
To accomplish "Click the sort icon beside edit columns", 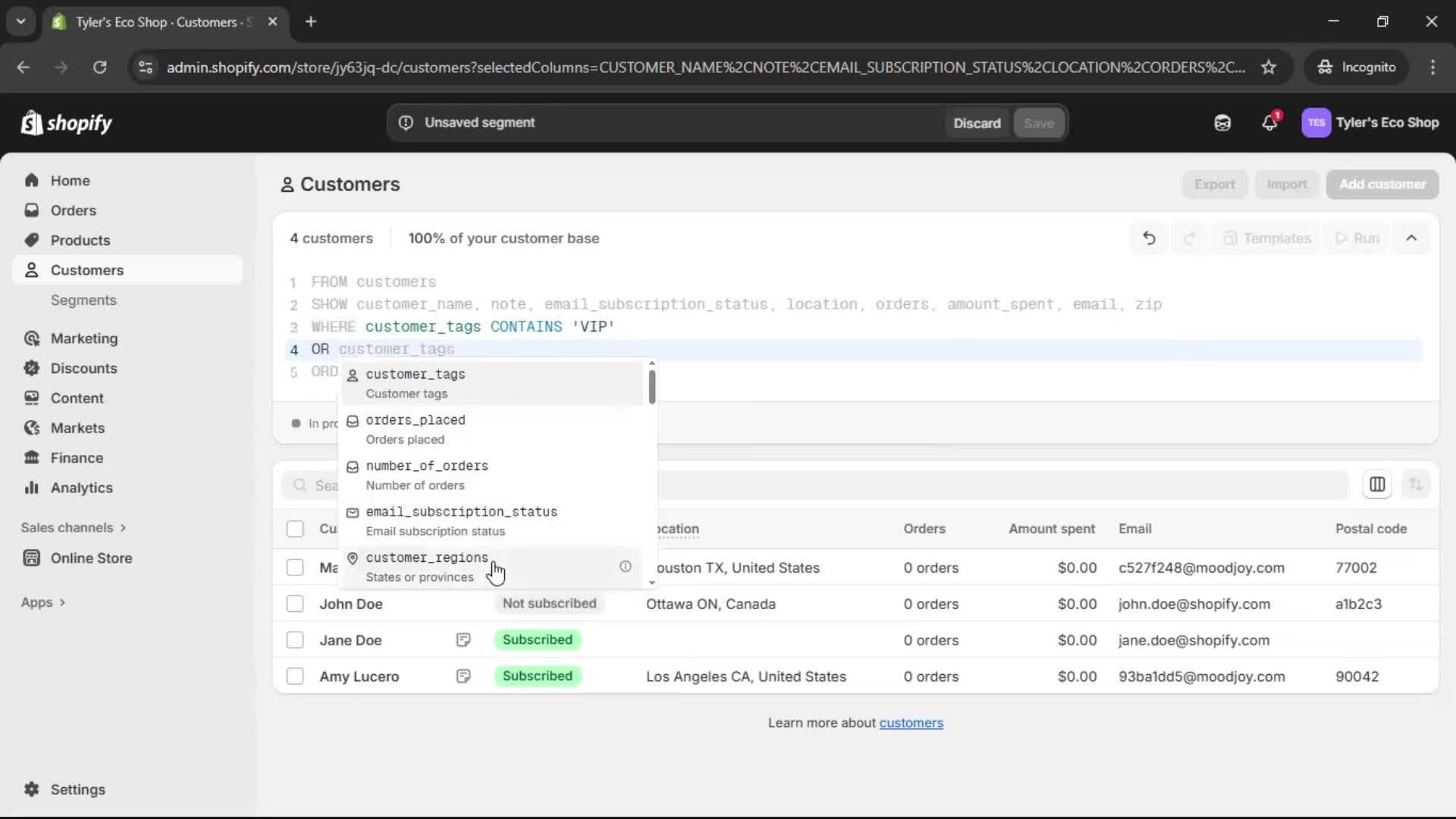I will (x=1417, y=484).
